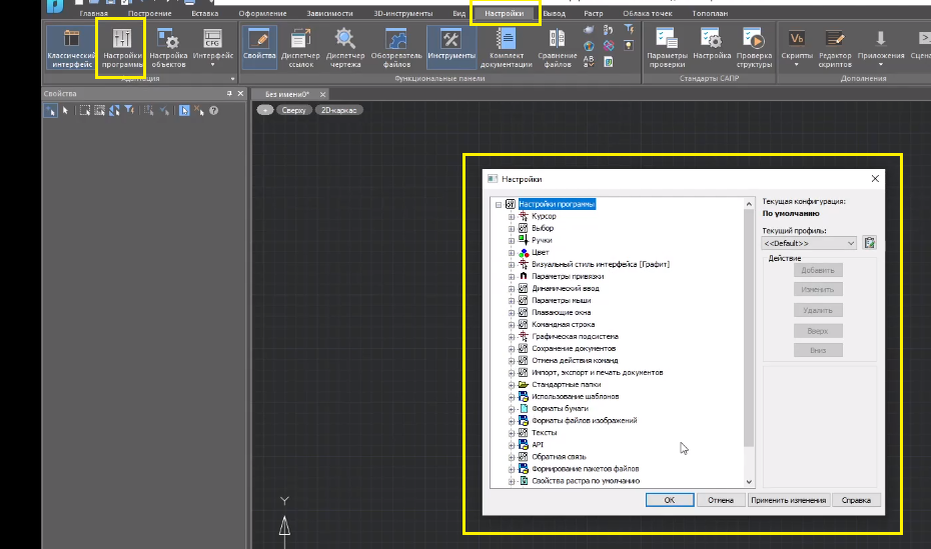Click the filter lightning icon in ribbon
The image size is (931, 549).
[x=629, y=28]
